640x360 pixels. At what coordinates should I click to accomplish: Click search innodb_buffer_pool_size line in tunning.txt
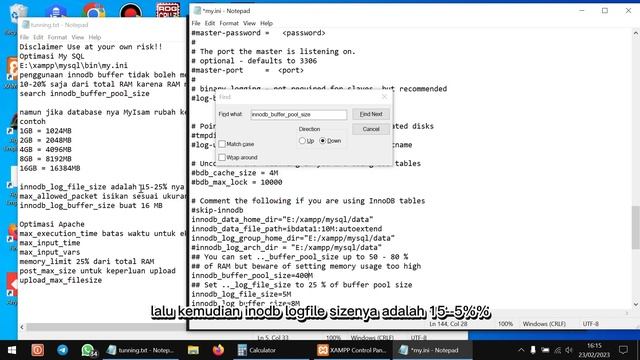coord(84,93)
